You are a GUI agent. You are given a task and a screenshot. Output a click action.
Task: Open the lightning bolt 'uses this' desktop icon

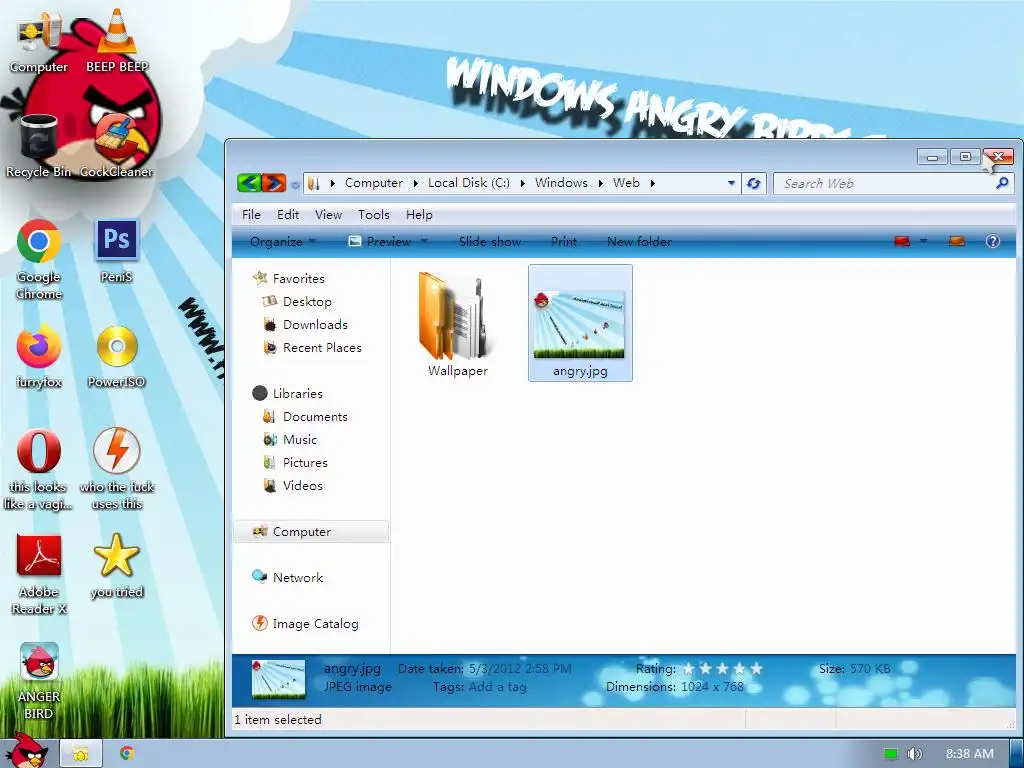point(117,469)
